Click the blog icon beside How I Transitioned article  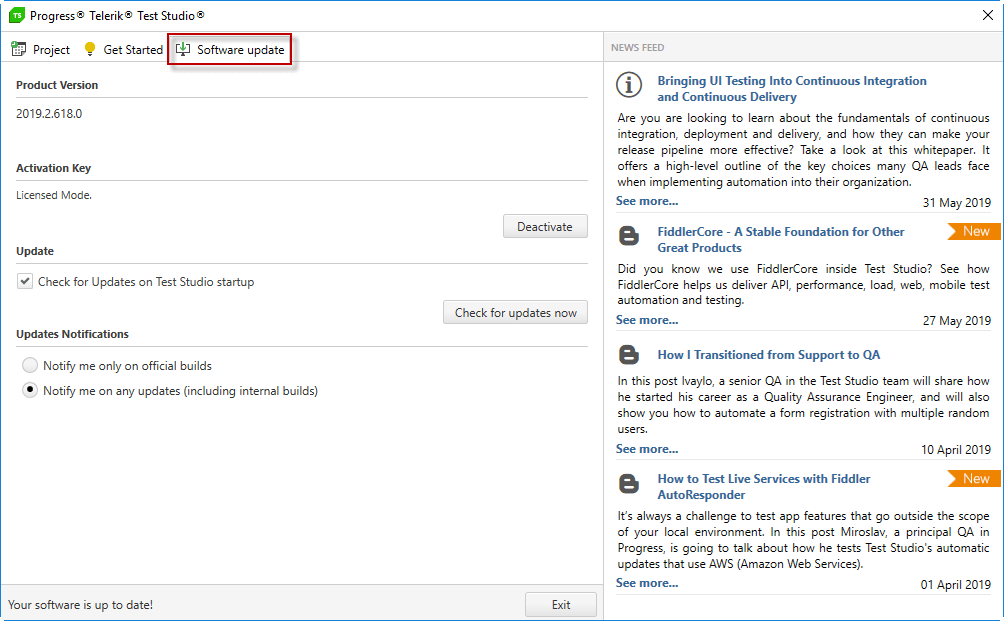pos(629,355)
